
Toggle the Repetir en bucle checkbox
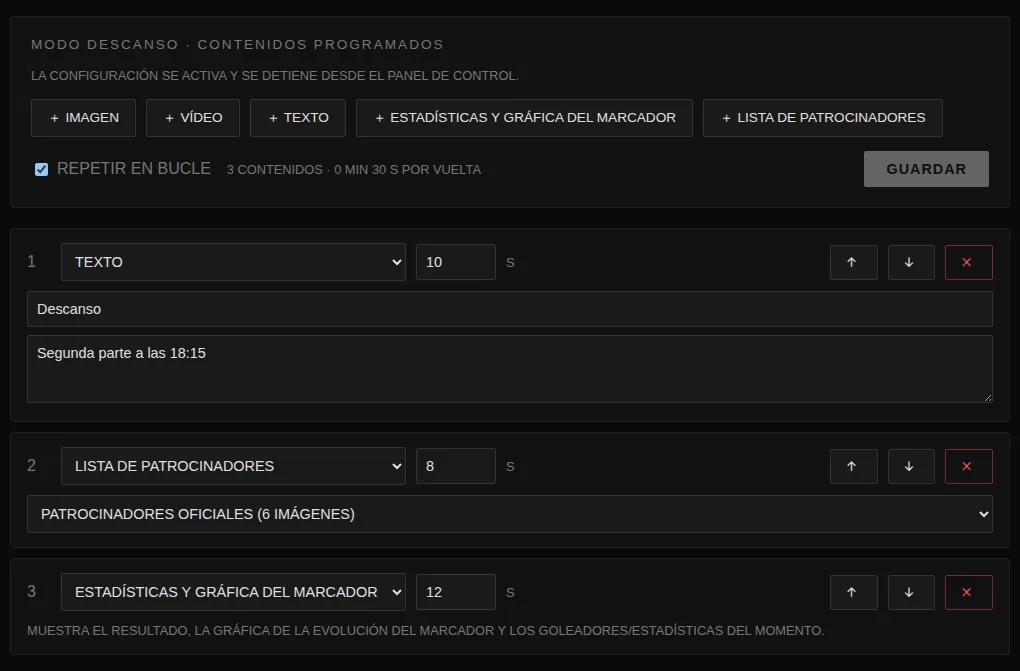(x=42, y=169)
